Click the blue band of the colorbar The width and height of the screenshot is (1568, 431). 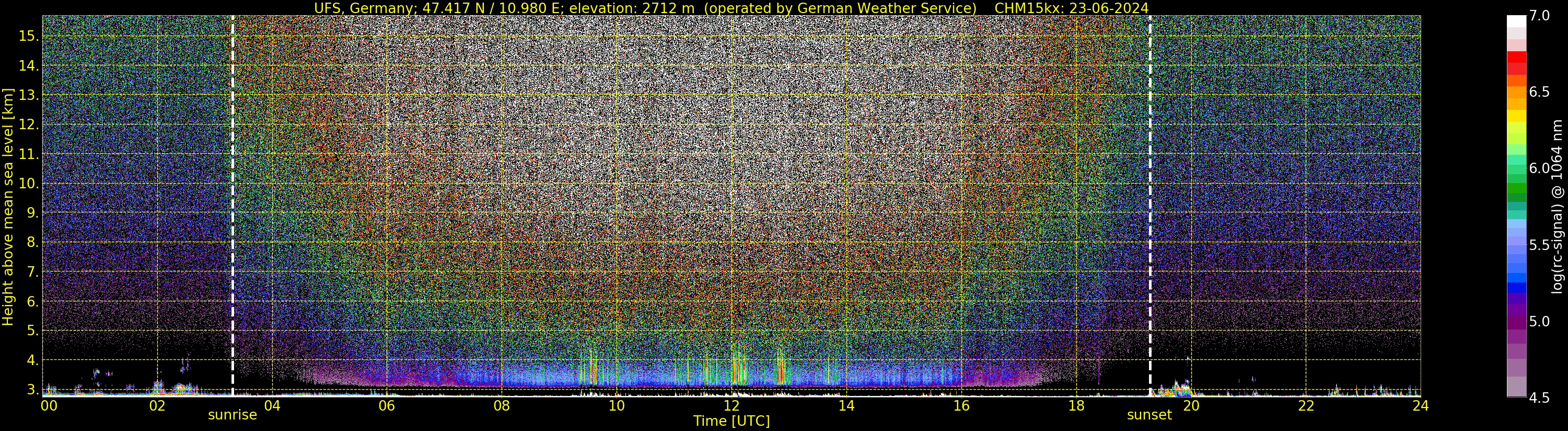coord(1516,288)
